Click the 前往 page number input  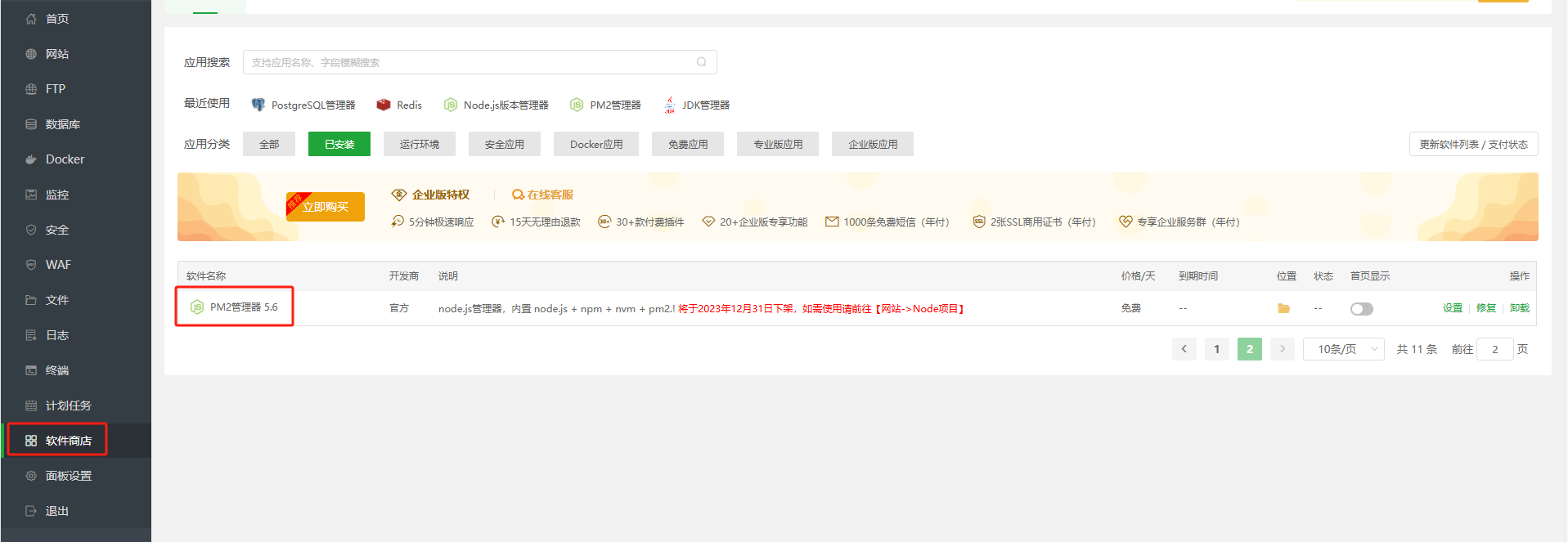tap(1495, 349)
